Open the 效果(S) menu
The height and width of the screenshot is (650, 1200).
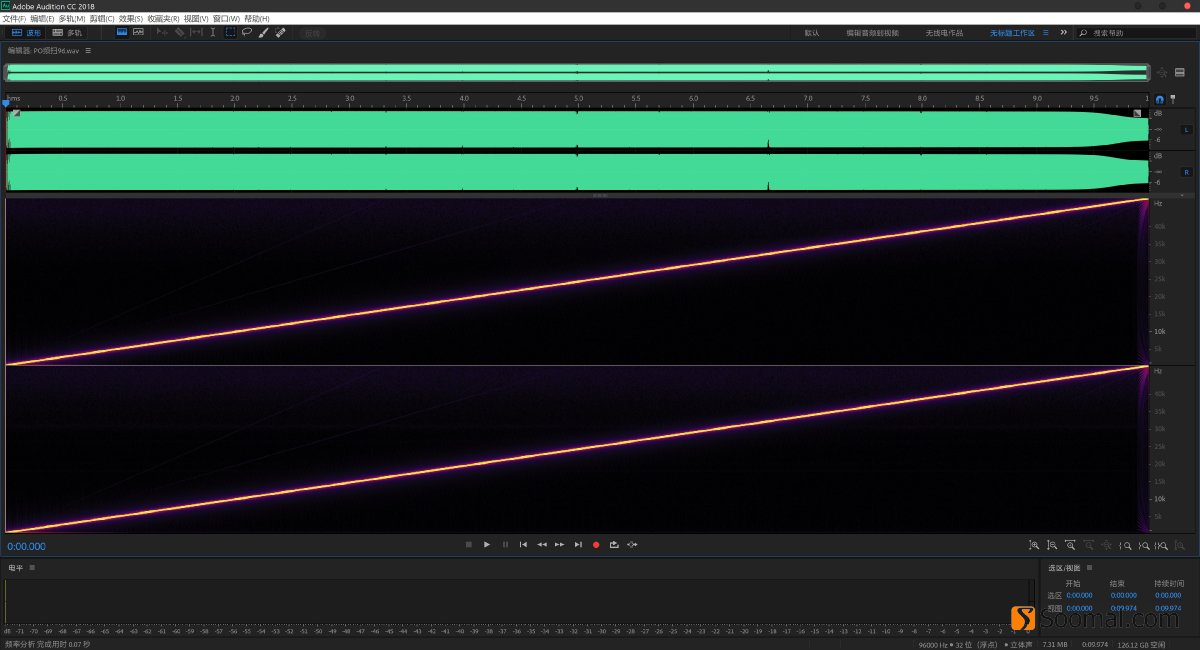[x=130, y=18]
